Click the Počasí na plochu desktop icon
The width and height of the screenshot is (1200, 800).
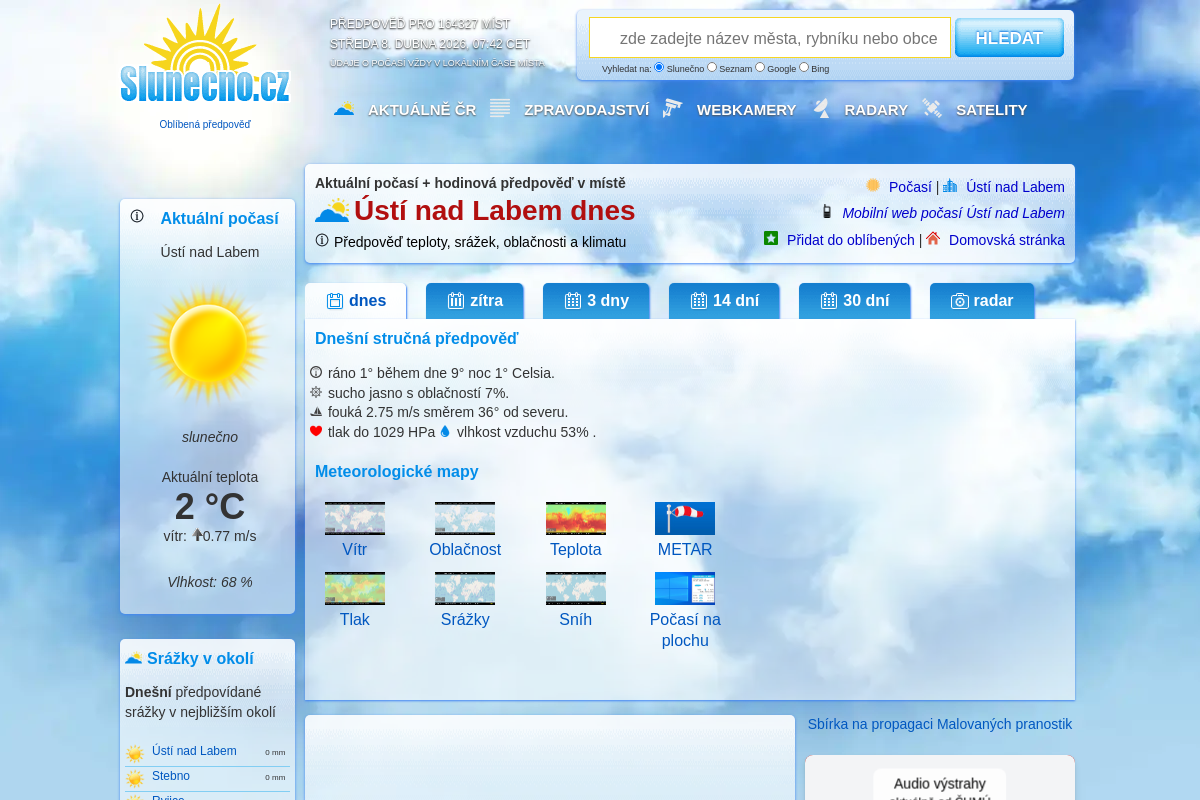coord(684,588)
